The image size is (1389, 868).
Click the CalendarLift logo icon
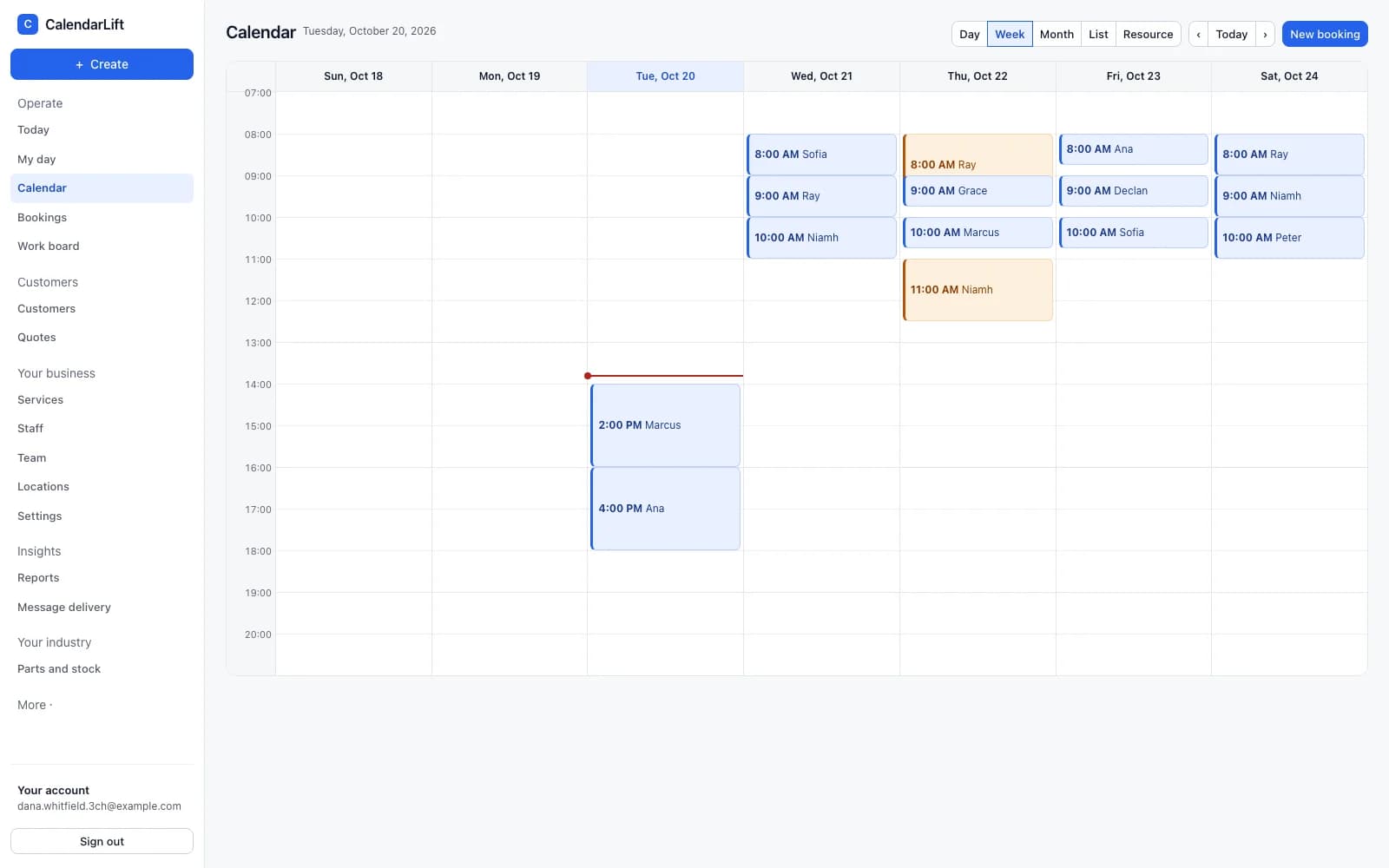[28, 24]
